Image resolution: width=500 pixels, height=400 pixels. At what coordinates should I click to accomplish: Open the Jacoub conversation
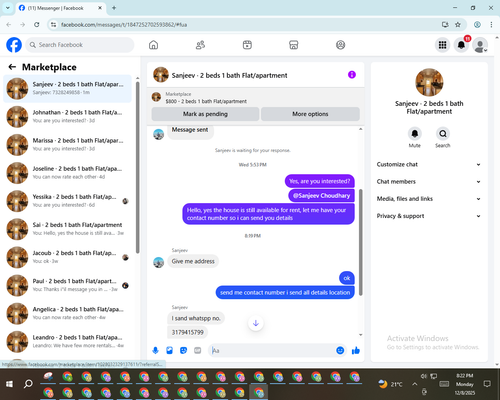click(67, 257)
